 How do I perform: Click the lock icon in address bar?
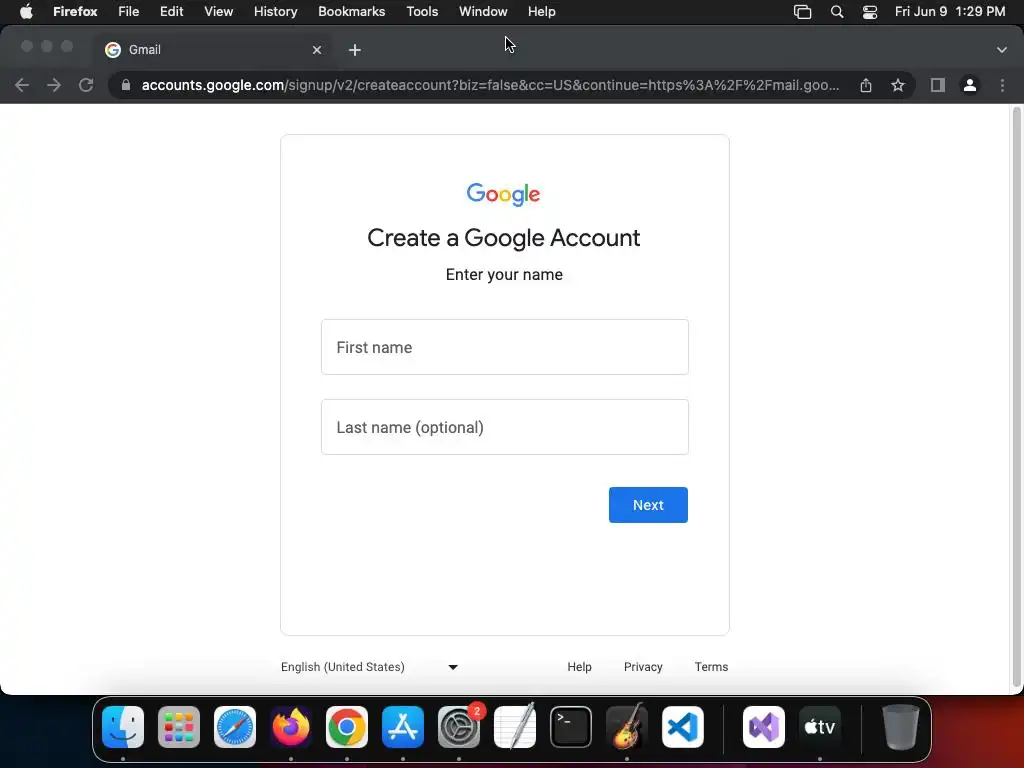(126, 85)
